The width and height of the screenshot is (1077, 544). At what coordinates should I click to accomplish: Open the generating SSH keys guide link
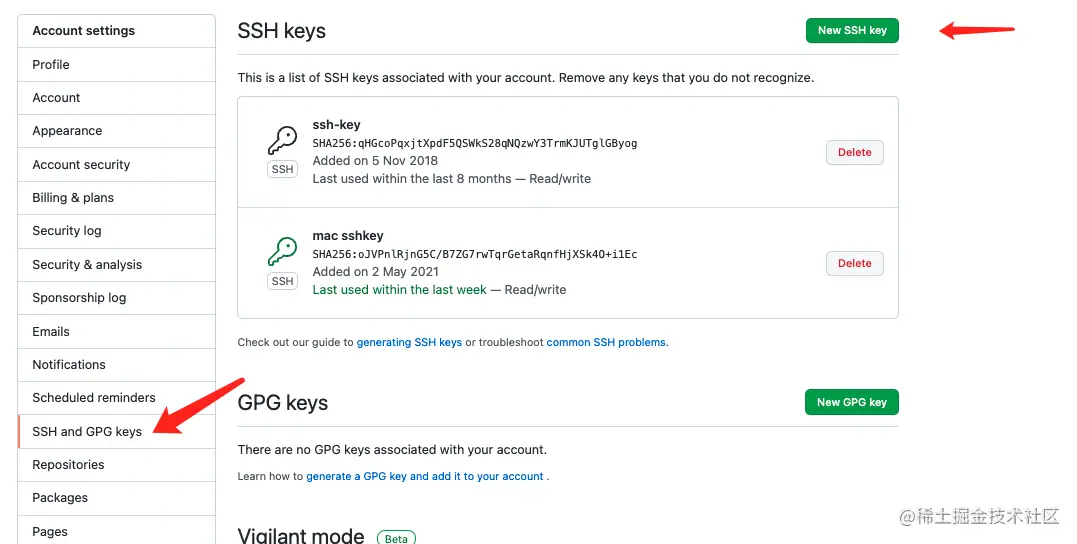tap(409, 342)
